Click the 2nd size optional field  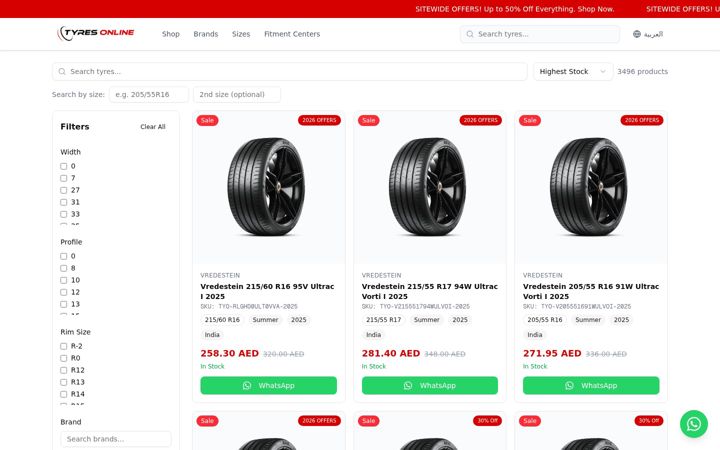tap(237, 95)
